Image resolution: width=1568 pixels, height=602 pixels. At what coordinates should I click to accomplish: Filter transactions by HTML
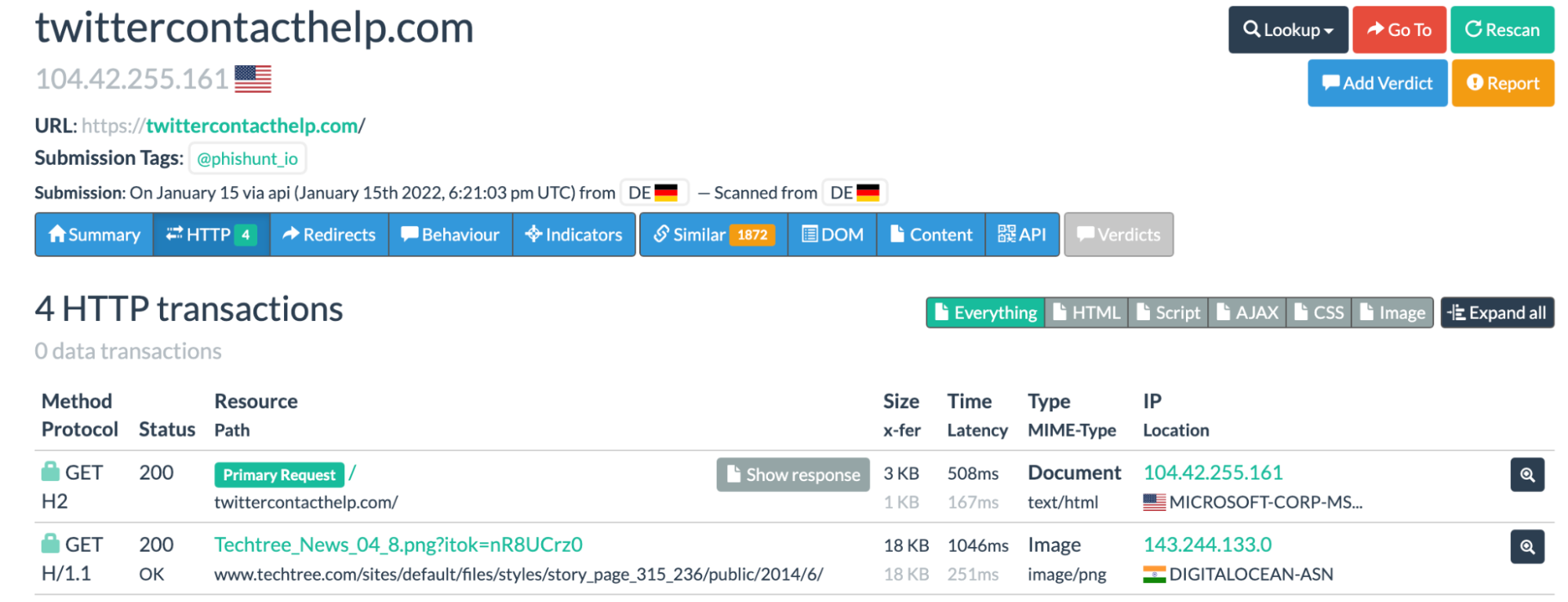point(1086,312)
